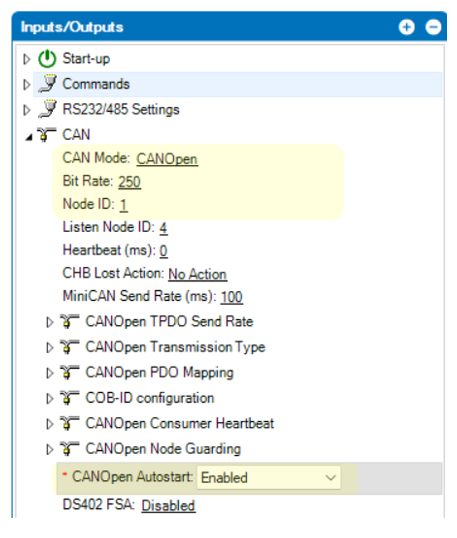Click the Node ID label text
The image size is (457, 538).
89,204
